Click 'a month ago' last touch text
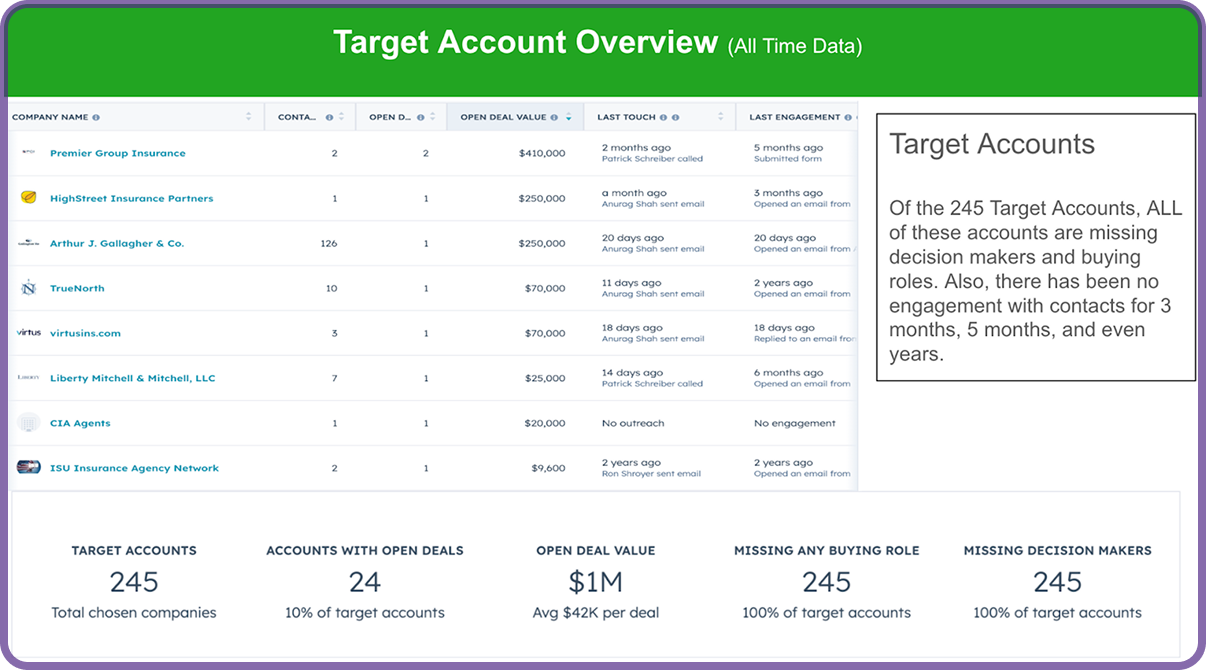Image resolution: width=1206 pixels, height=670 pixels. coord(634,193)
